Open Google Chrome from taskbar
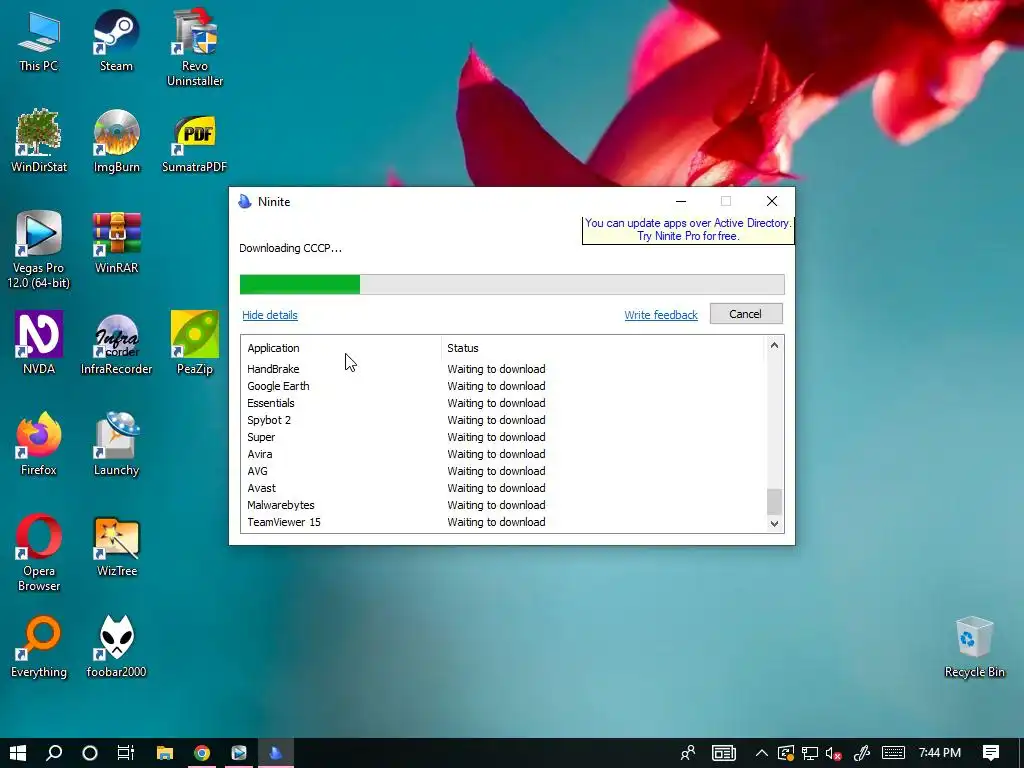This screenshot has width=1024, height=768. pos(202,753)
